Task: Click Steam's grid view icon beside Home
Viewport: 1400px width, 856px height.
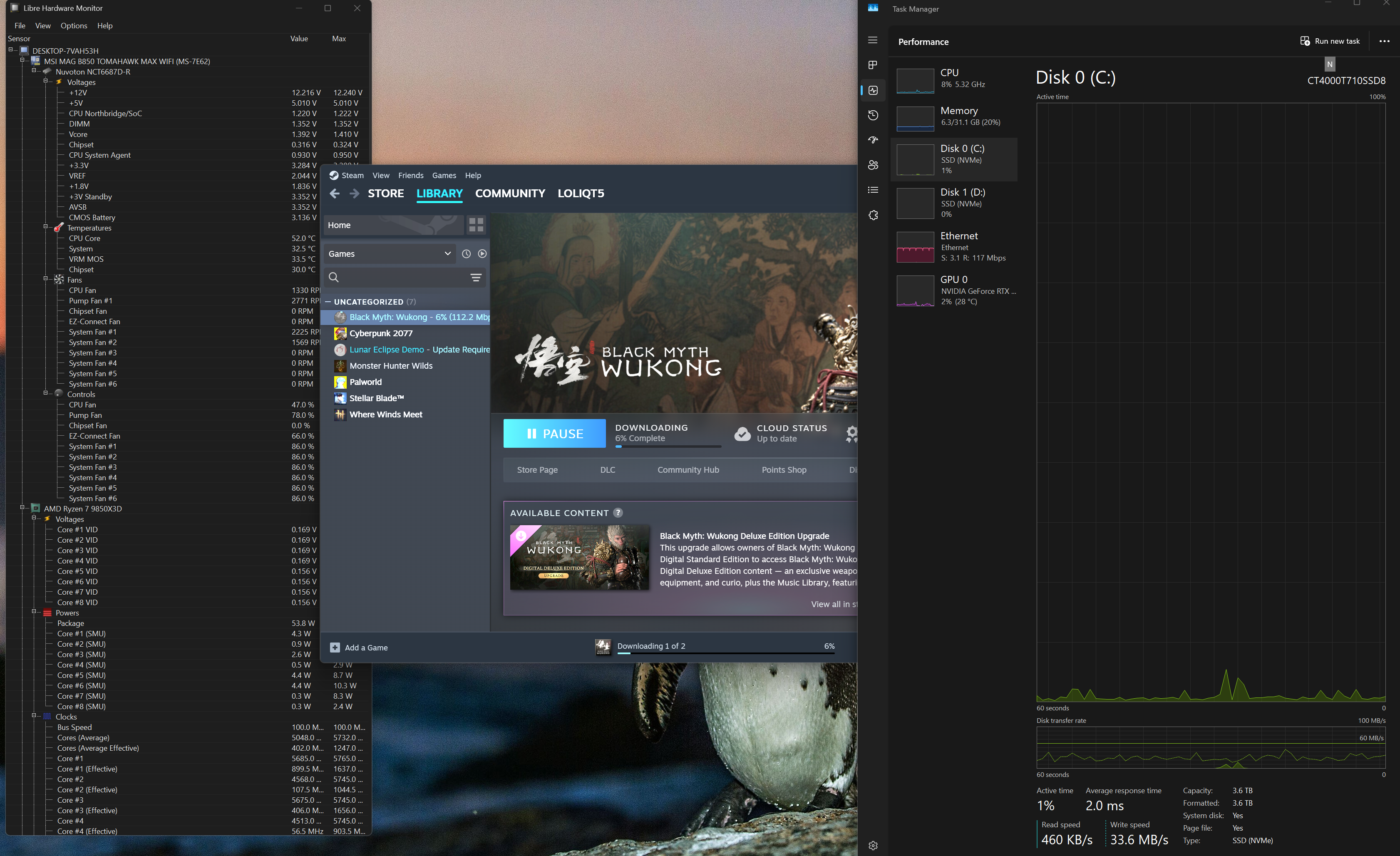Action: [x=476, y=225]
